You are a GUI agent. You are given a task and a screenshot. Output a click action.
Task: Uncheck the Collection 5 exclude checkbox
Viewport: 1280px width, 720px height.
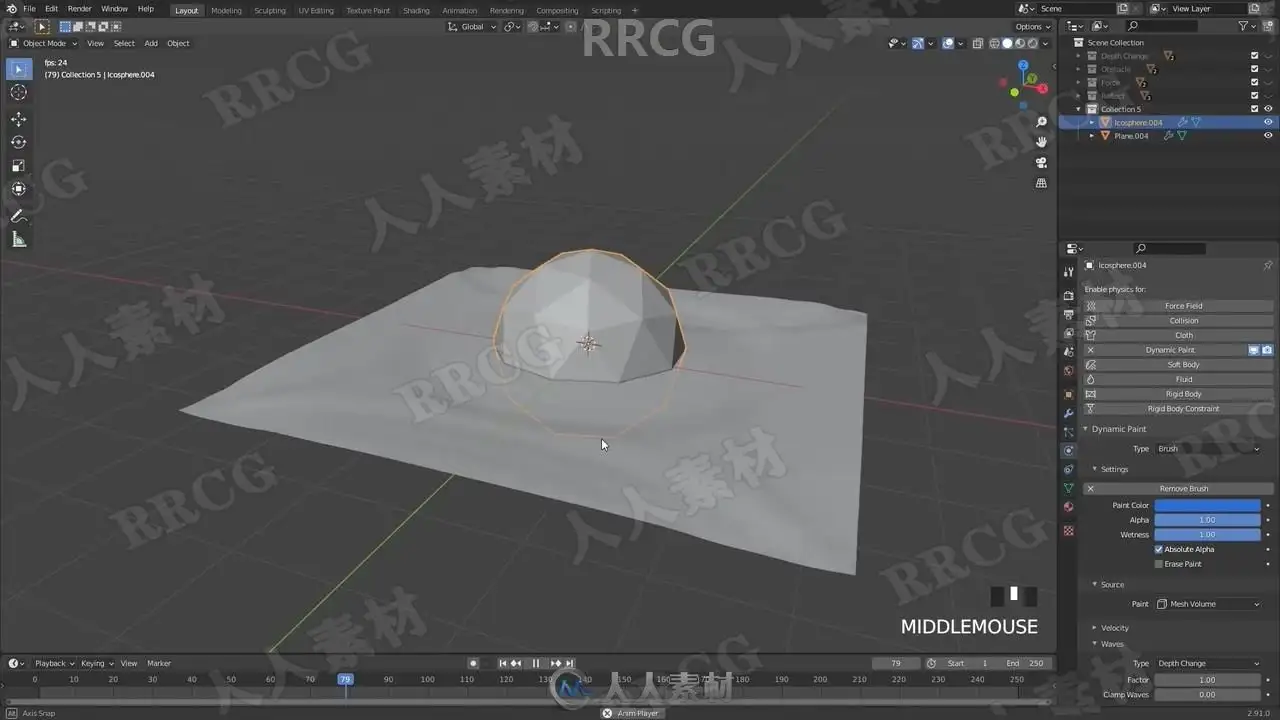pyautogui.click(x=1254, y=109)
